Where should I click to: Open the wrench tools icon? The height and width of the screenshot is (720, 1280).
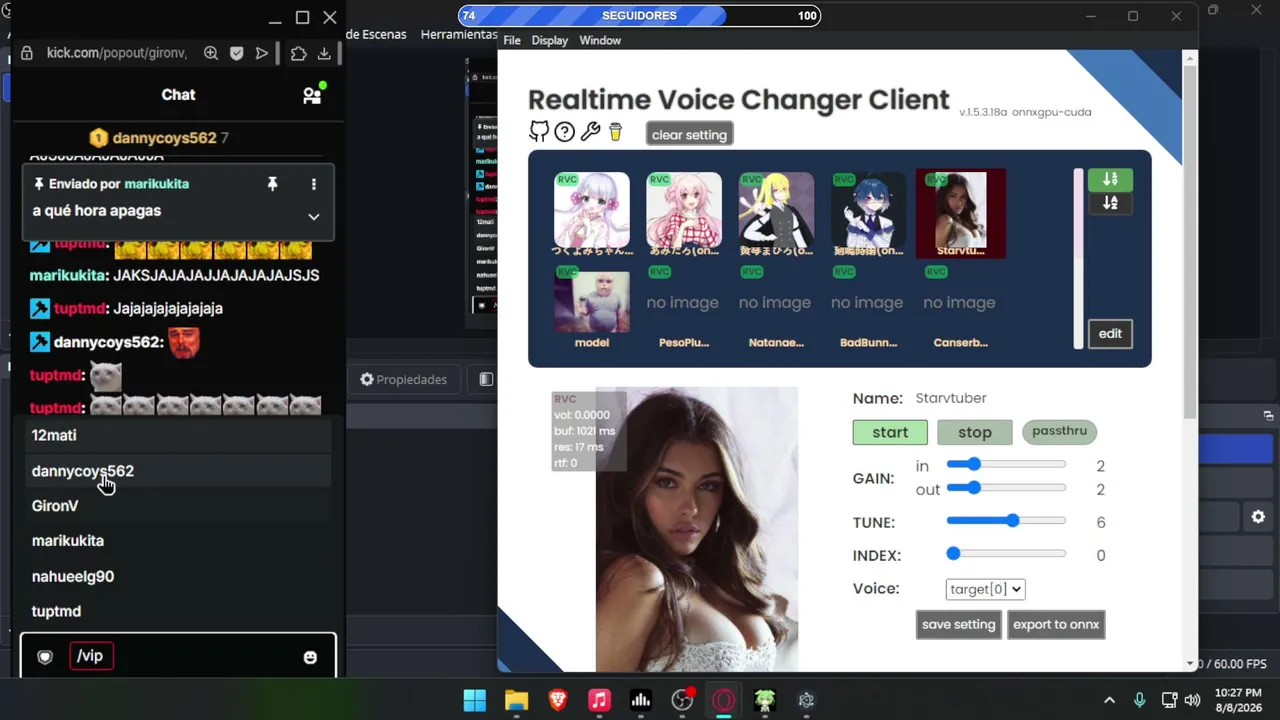pyautogui.click(x=590, y=132)
